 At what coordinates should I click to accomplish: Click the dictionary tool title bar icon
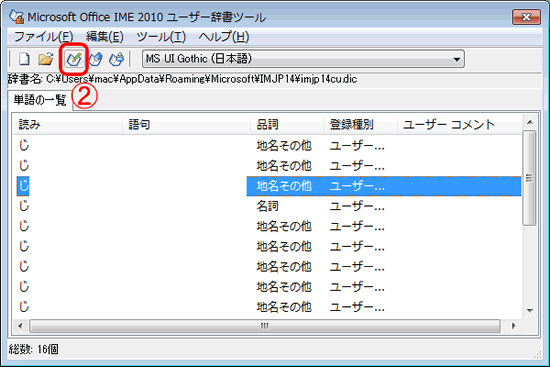[16, 16]
